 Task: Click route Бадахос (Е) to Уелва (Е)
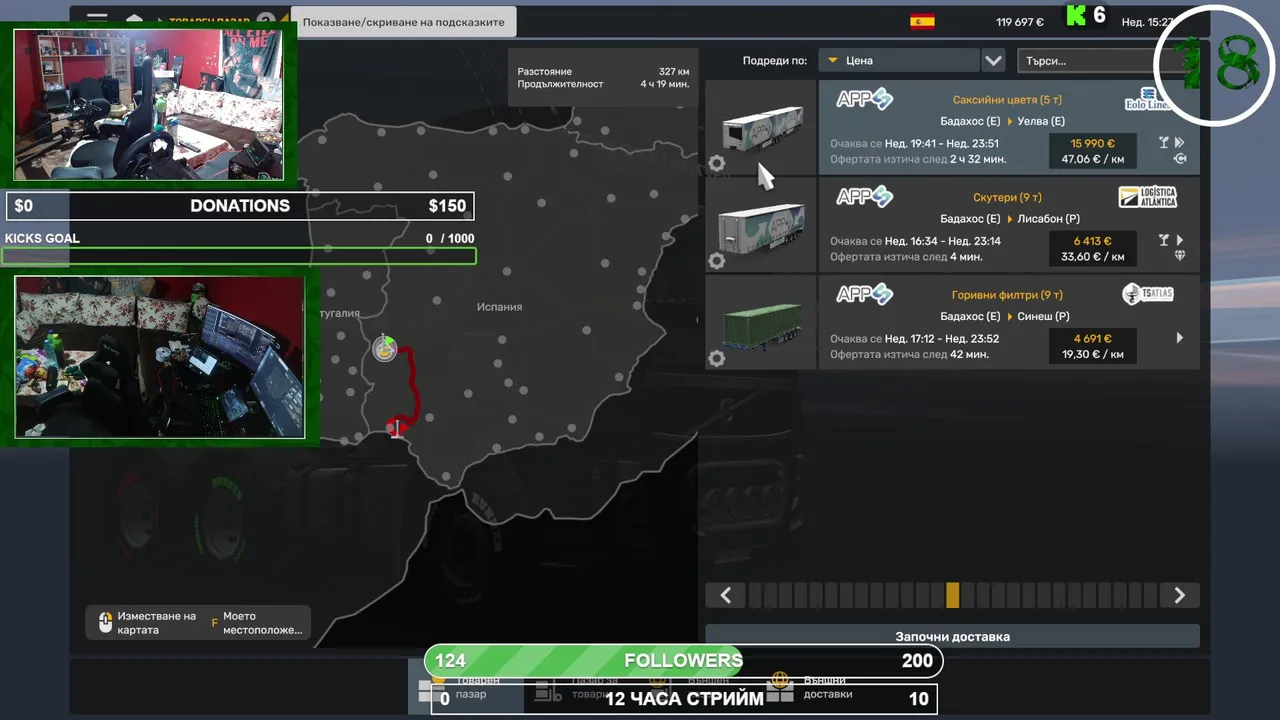1002,121
